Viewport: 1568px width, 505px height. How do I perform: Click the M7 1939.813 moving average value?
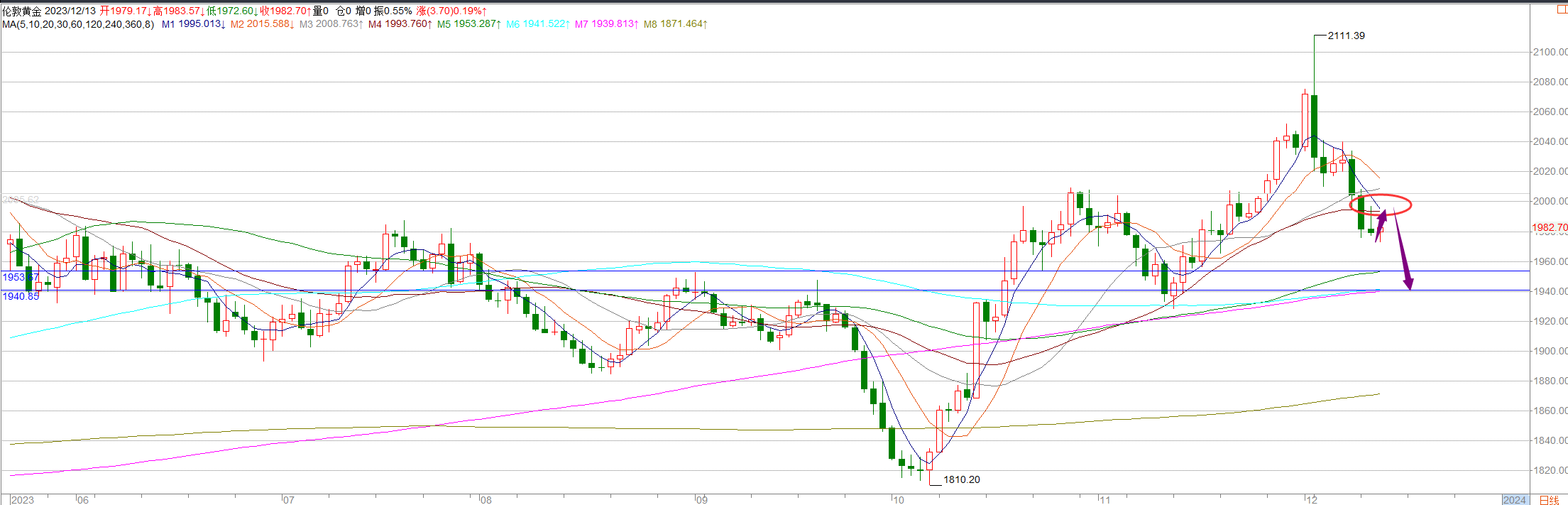click(x=606, y=24)
